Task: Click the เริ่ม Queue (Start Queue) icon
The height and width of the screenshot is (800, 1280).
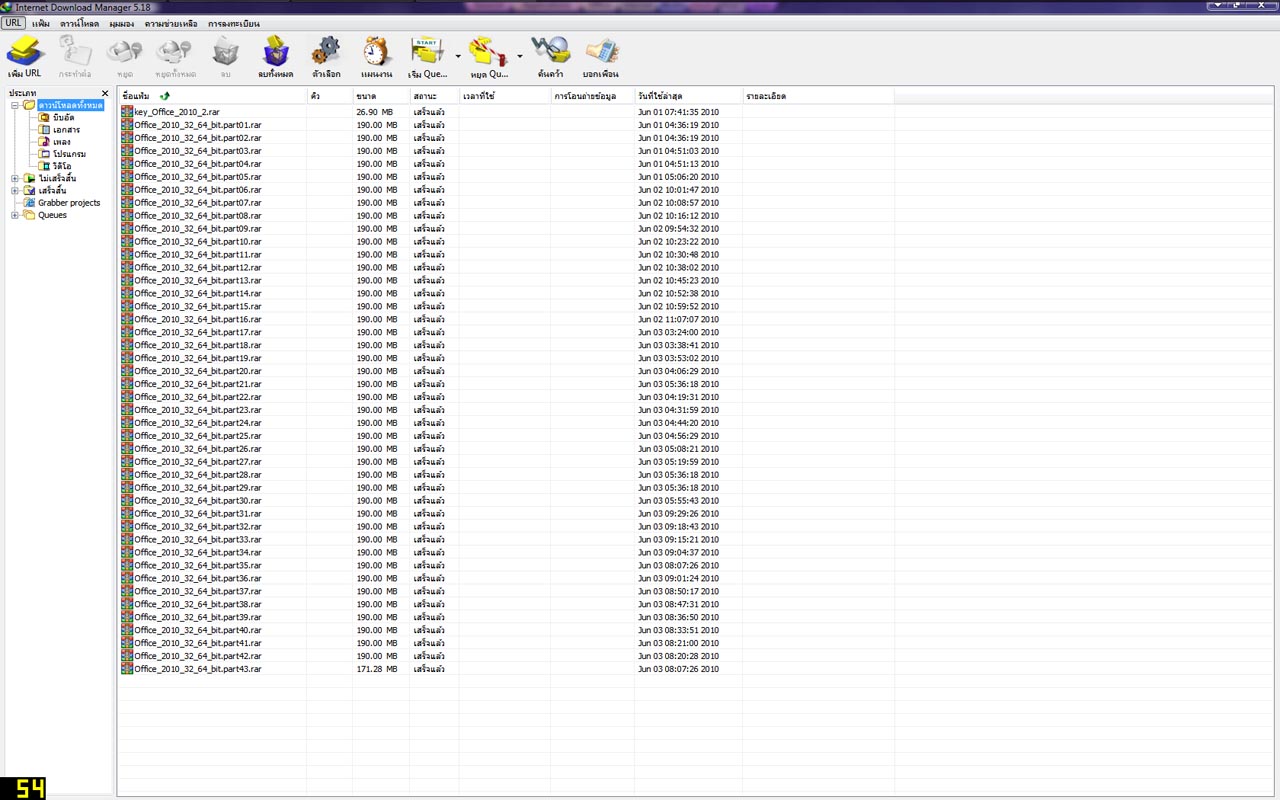Action: (x=428, y=51)
